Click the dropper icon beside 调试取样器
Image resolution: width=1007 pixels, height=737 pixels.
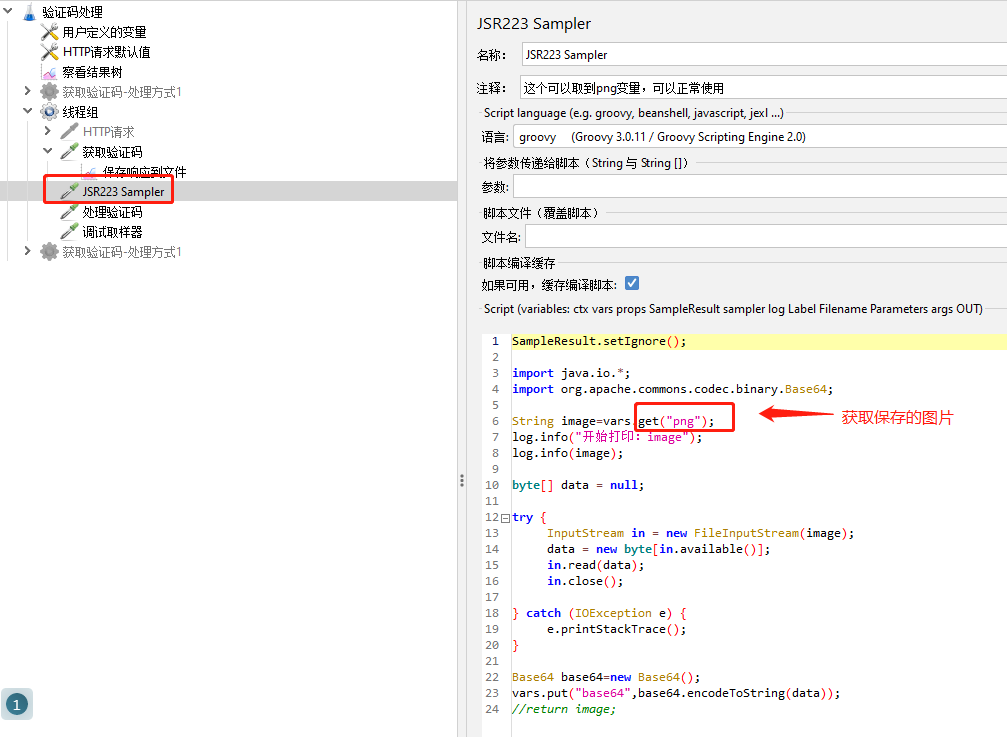69,231
